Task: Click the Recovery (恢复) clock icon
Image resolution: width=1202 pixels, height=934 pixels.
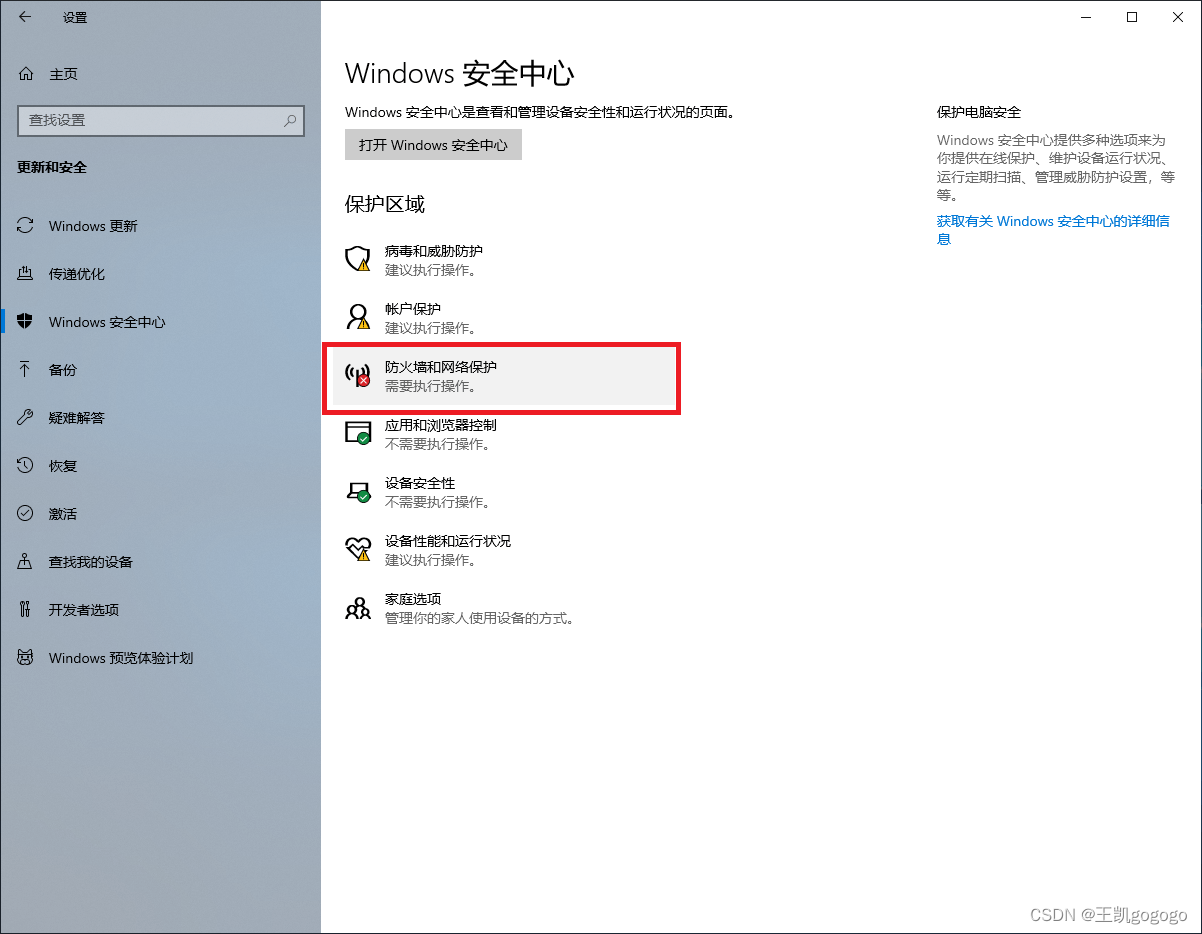Action: 26,466
